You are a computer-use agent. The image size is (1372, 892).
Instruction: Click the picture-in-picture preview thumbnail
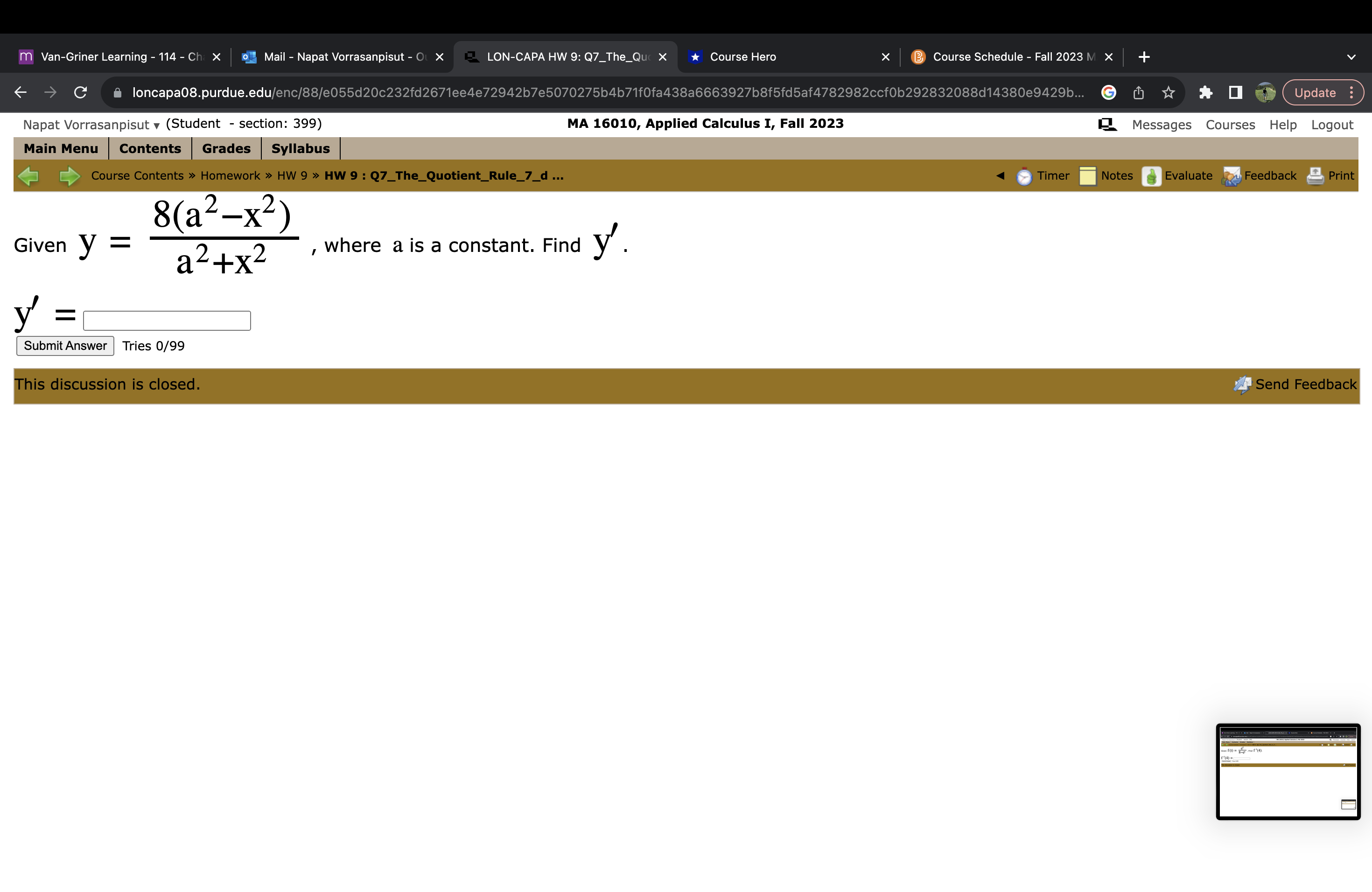coord(1288,772)
